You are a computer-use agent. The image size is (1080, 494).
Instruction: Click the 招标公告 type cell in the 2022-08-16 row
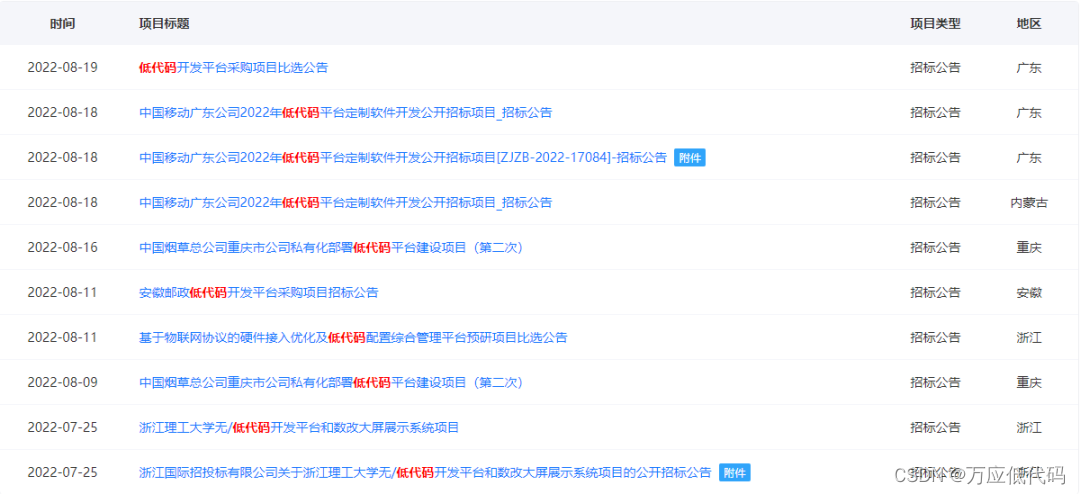coord(935,247)
